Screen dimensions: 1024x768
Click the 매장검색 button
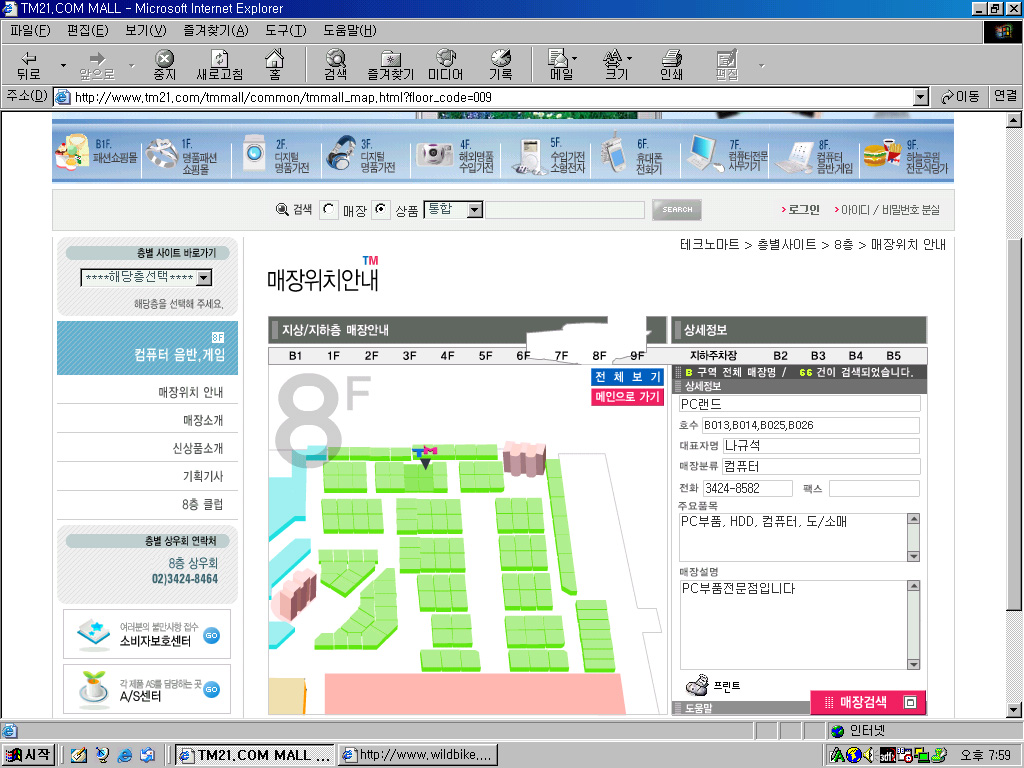coord(868,702)
